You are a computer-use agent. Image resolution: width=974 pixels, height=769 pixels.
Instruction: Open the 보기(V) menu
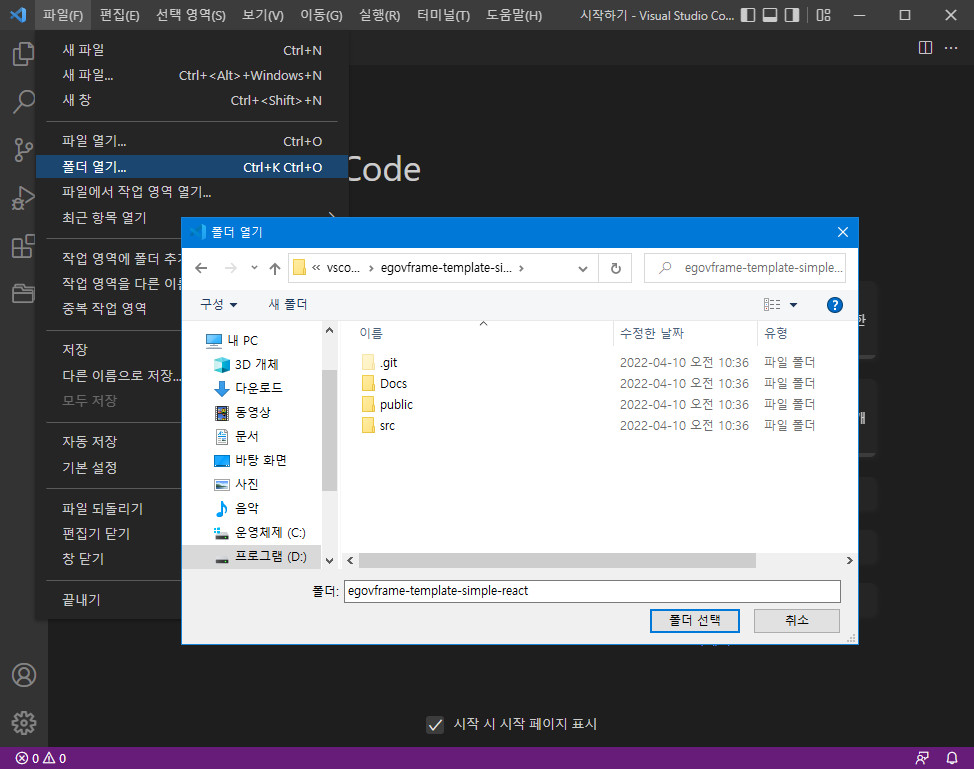pyautogui.click(x=263, y=15)
